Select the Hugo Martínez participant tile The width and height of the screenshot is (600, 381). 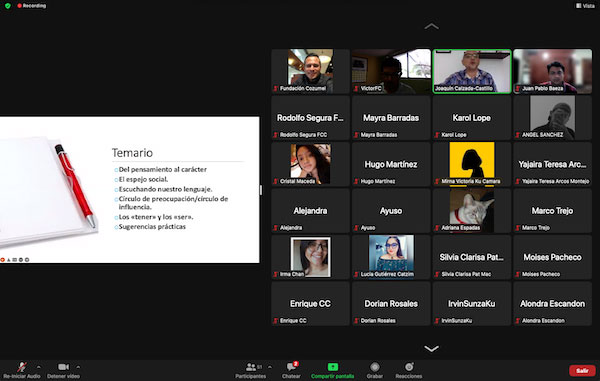[391, 164]
